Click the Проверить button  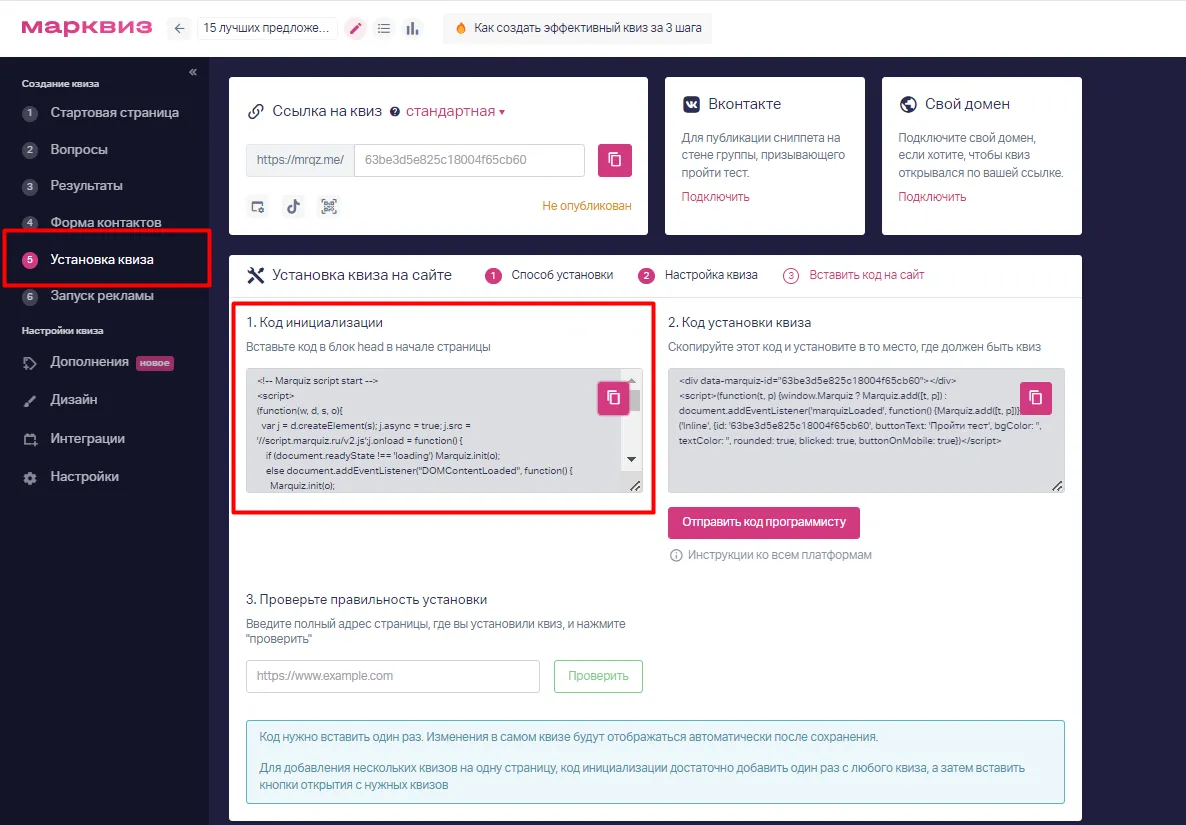(x=598, y=676)
